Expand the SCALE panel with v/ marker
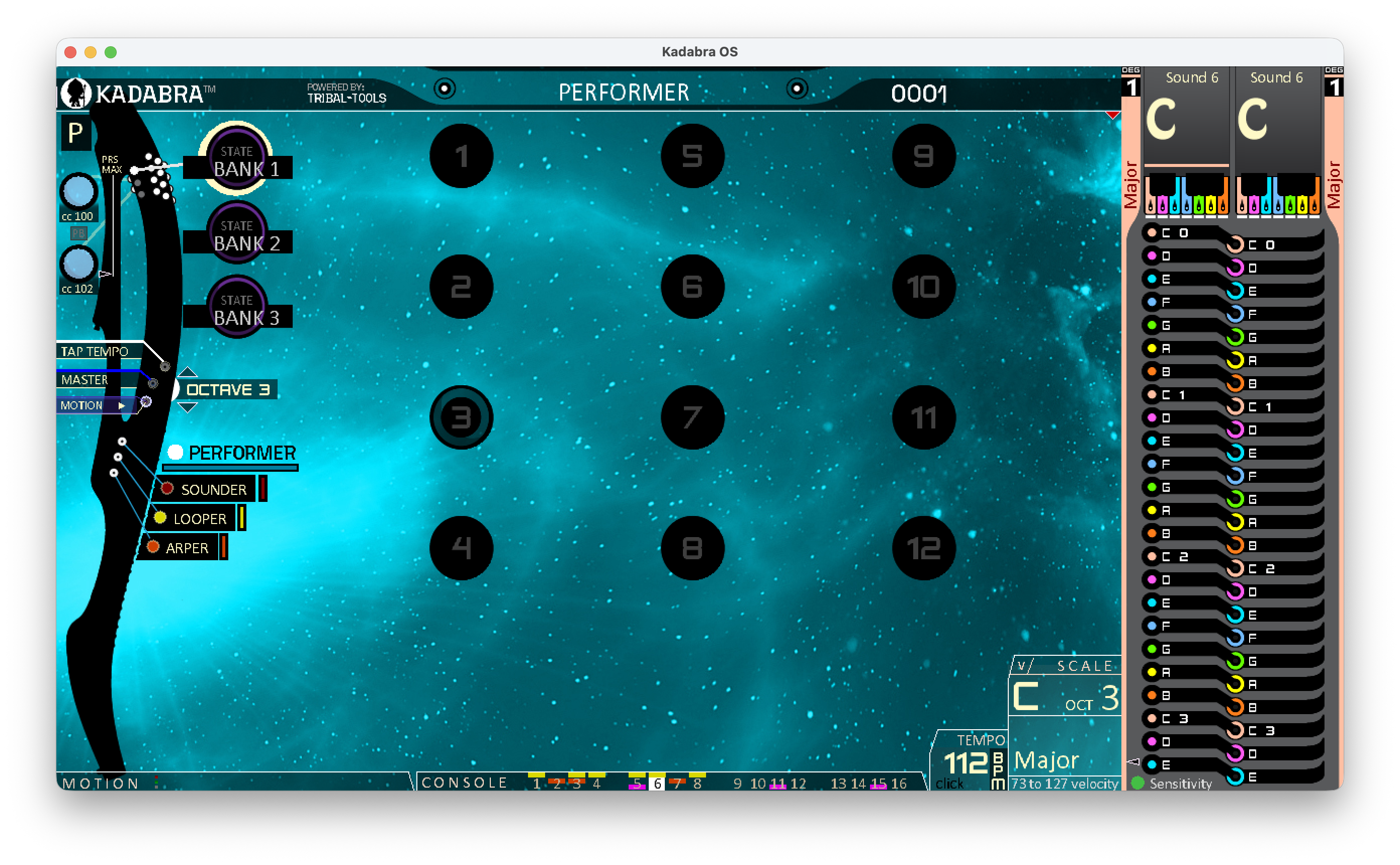The image size is (1400, 865). point(1024,666)
